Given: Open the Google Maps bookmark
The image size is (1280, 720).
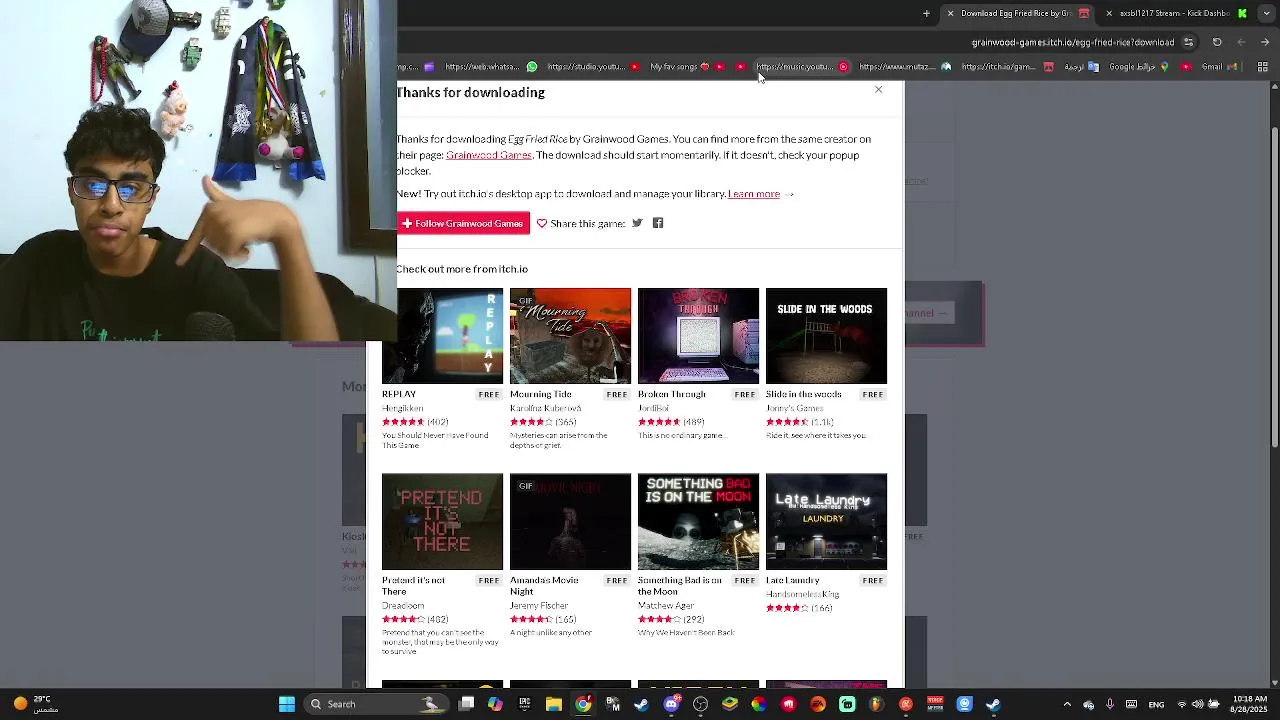Looking at the screenshot, I should point(1139,67).
